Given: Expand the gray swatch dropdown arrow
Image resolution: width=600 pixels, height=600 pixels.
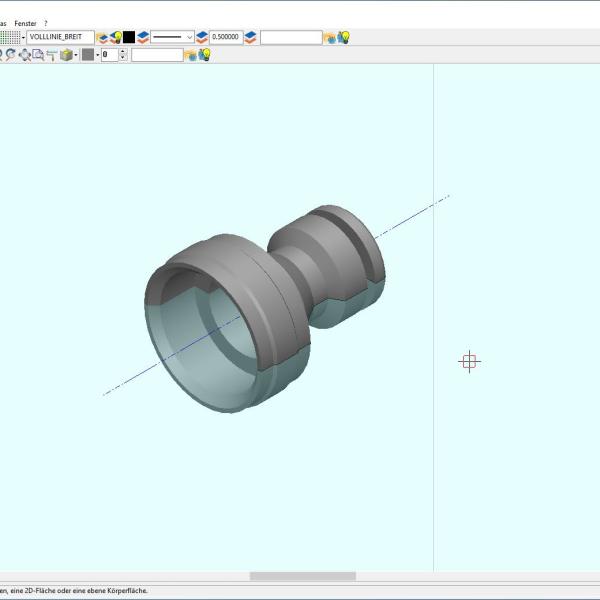Looking at the screenshot, I should 98,55.
